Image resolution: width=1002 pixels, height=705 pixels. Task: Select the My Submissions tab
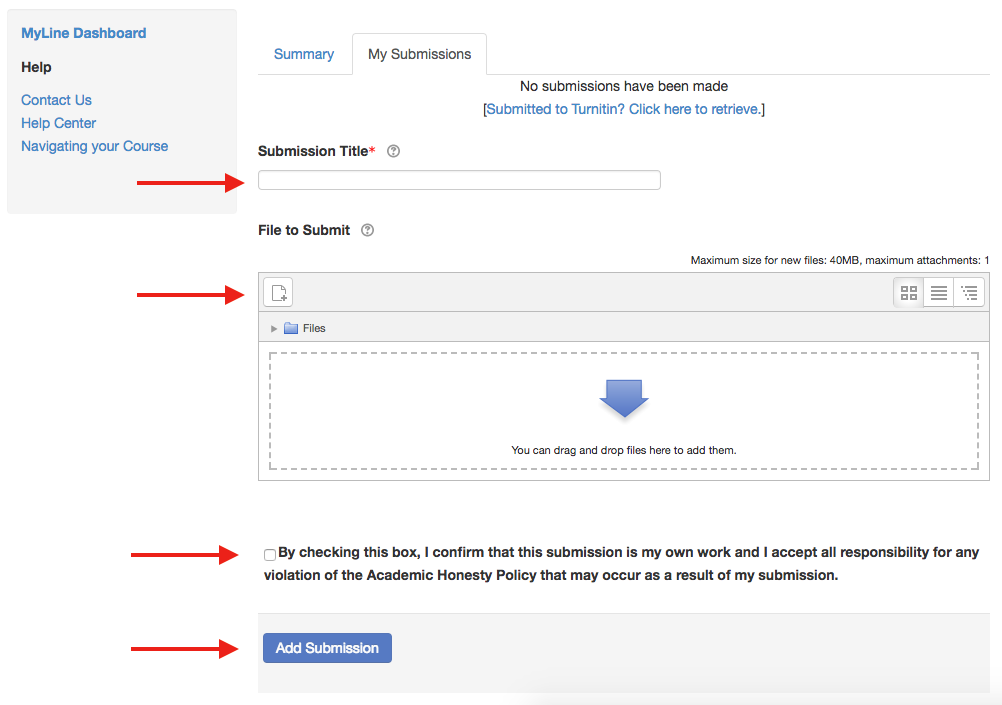tap(419, 54)
